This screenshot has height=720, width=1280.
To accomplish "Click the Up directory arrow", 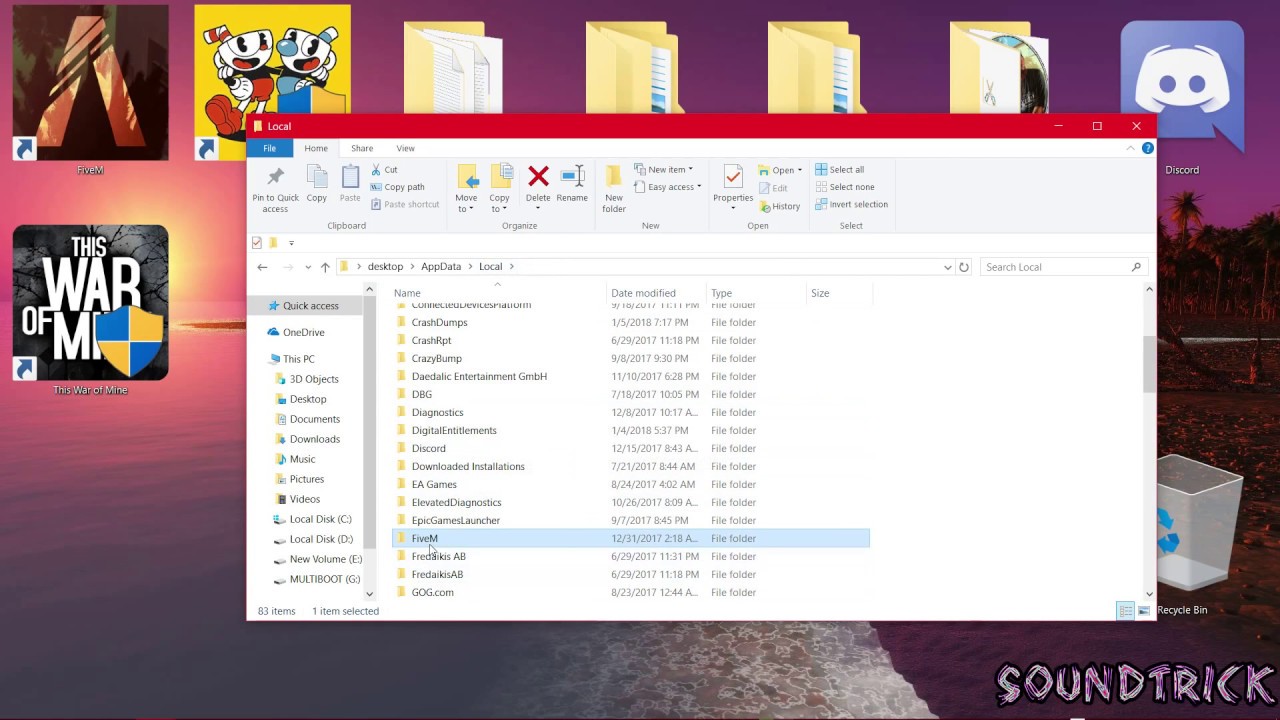I will pos(325,267).
